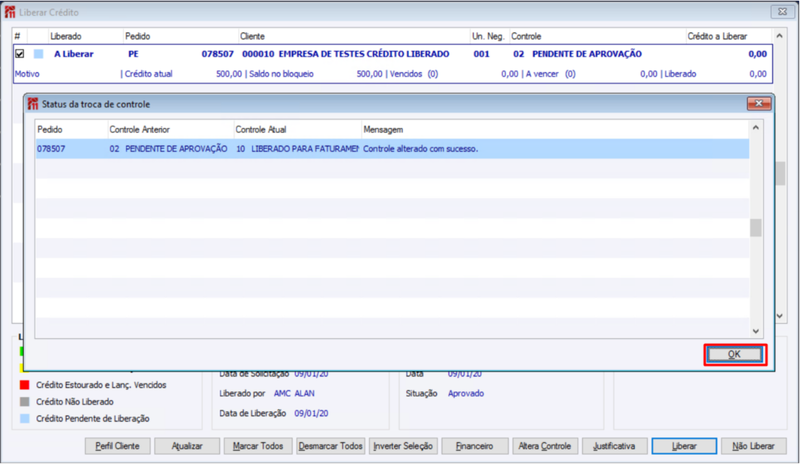Click main grid scrollbar down arrow

[780, 316]
